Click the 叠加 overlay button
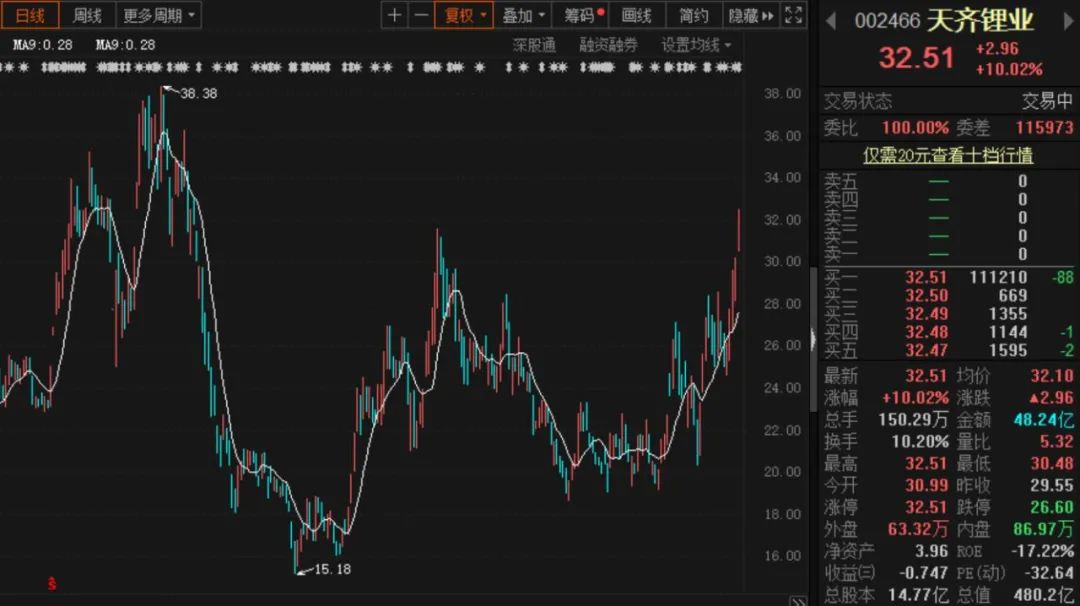The width and height of the screenshot is (1080, 606). (x=523, y=15)
